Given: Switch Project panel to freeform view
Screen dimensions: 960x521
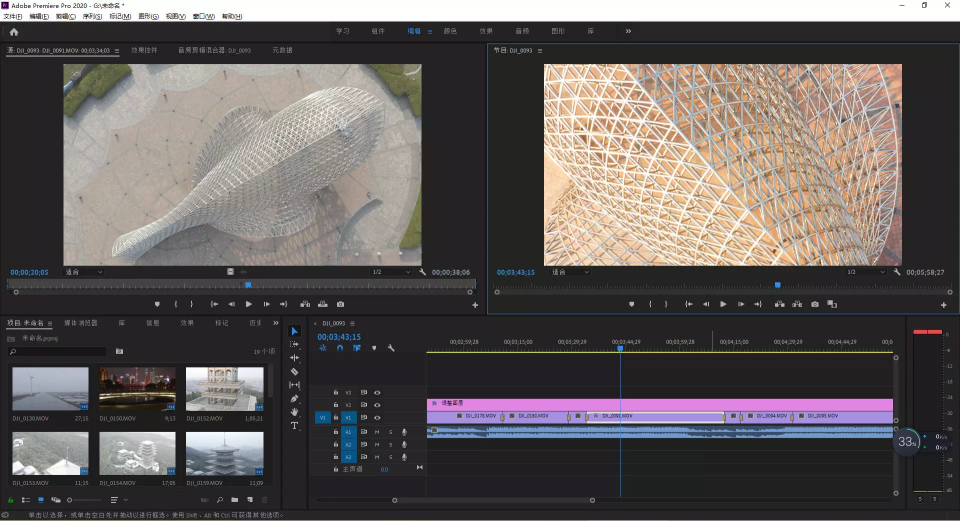Looking at the screenshot, I should (x=56, y=500).
